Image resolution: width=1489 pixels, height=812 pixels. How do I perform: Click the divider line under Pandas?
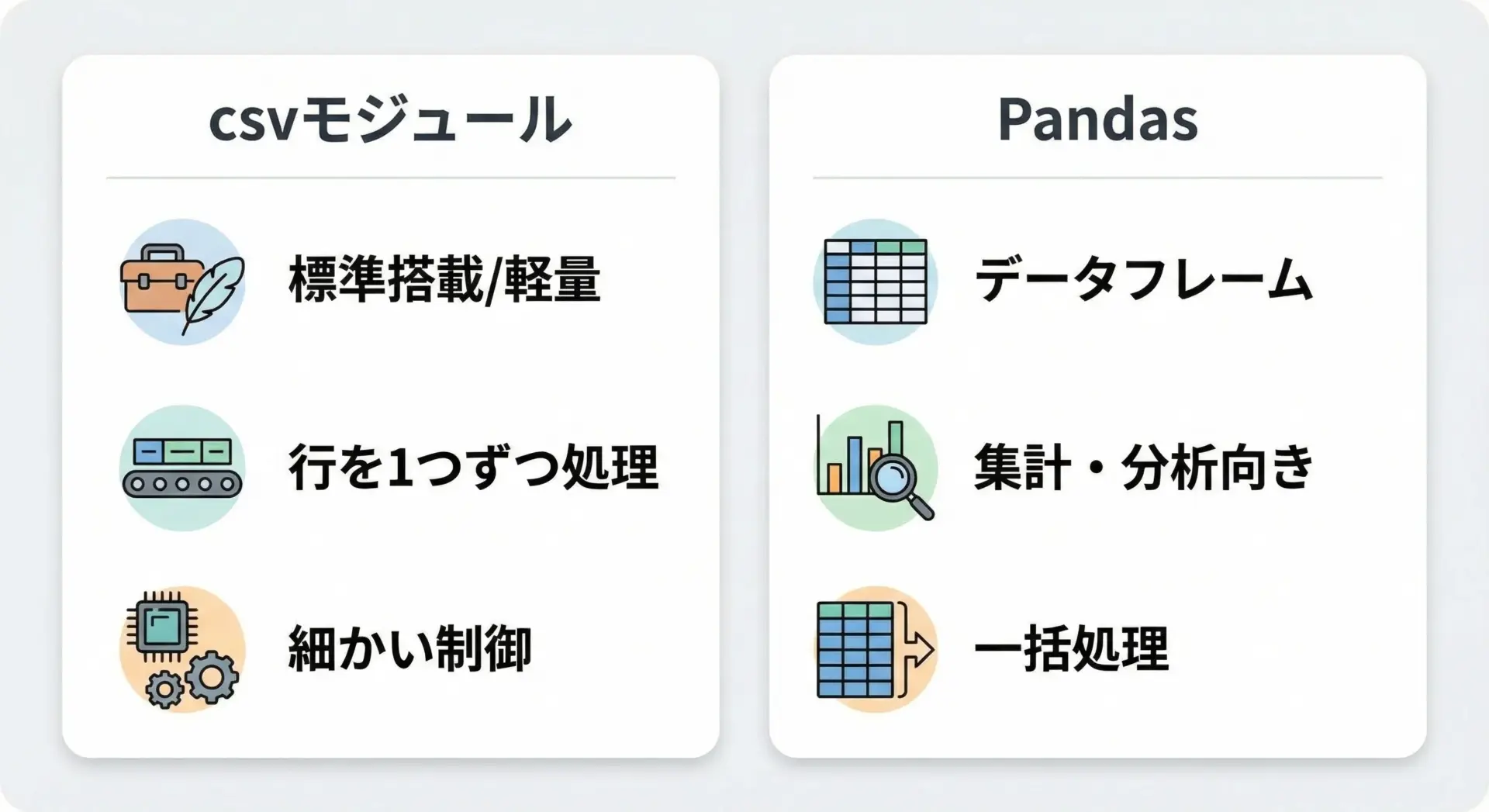click(x=1097, y=178)
